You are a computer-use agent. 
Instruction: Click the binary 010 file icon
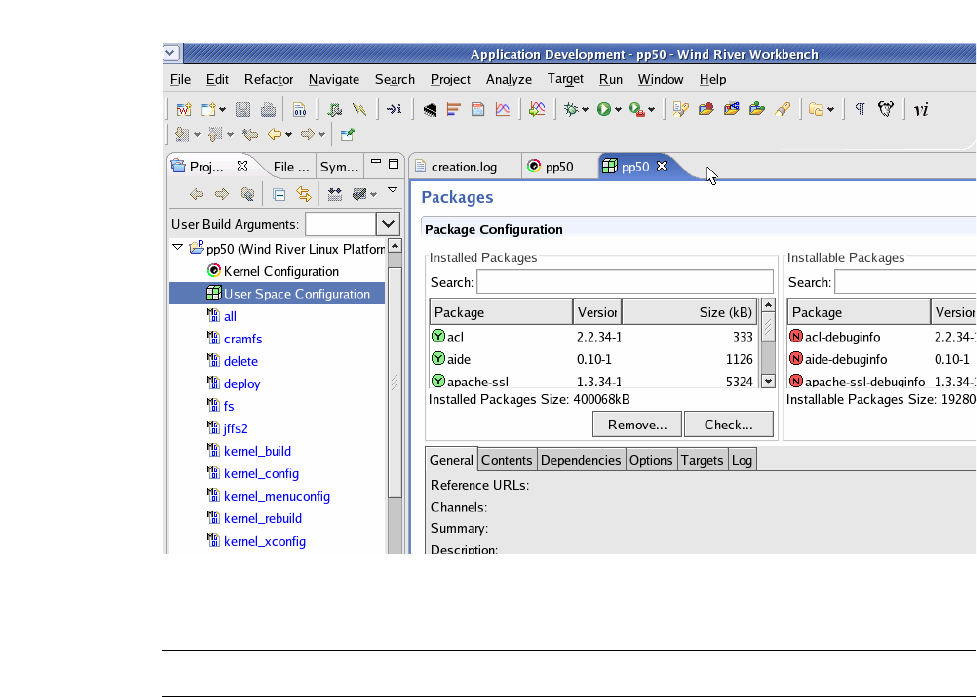(300, 110)
